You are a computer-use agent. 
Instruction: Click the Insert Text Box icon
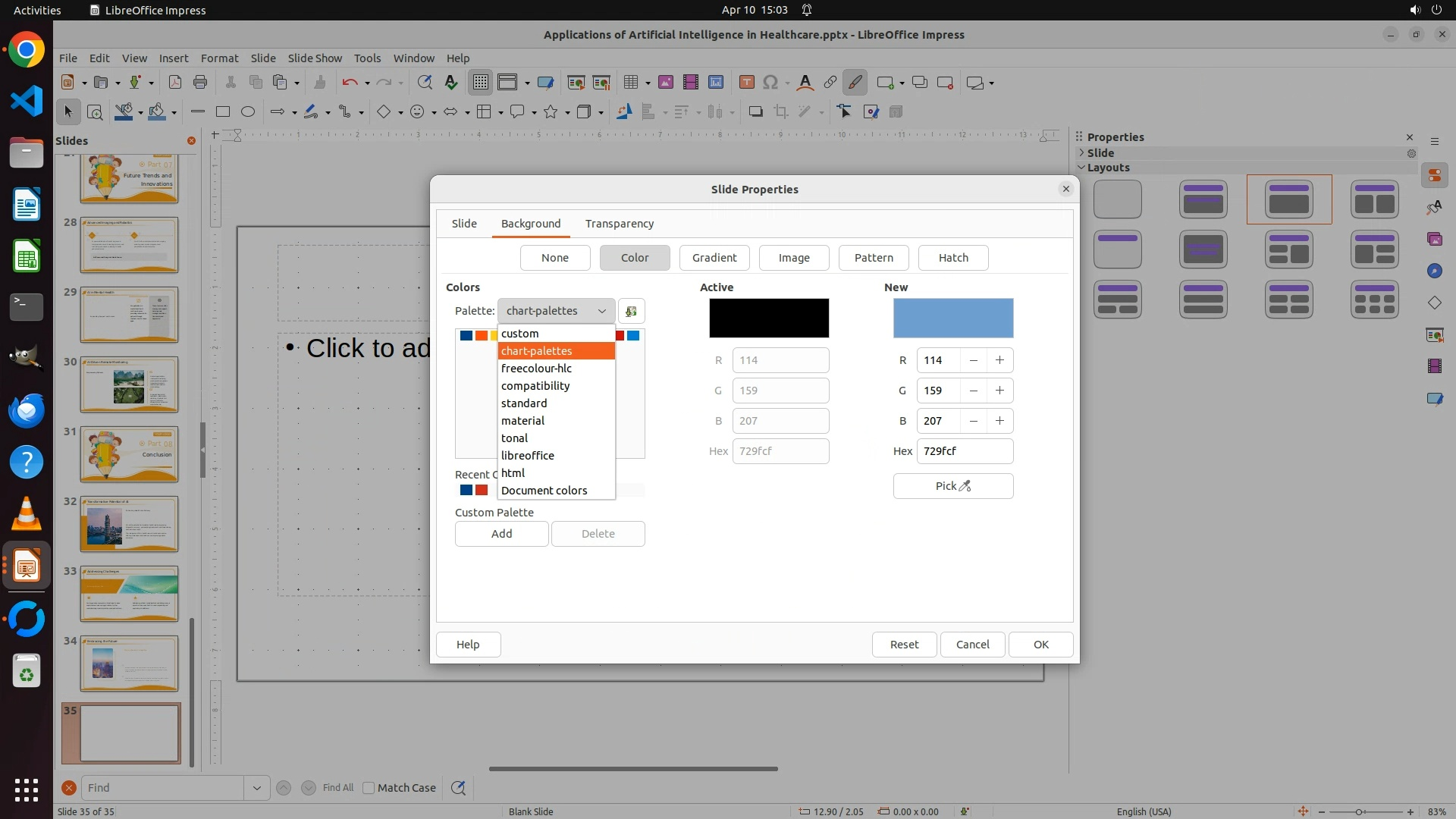point(746,83)
